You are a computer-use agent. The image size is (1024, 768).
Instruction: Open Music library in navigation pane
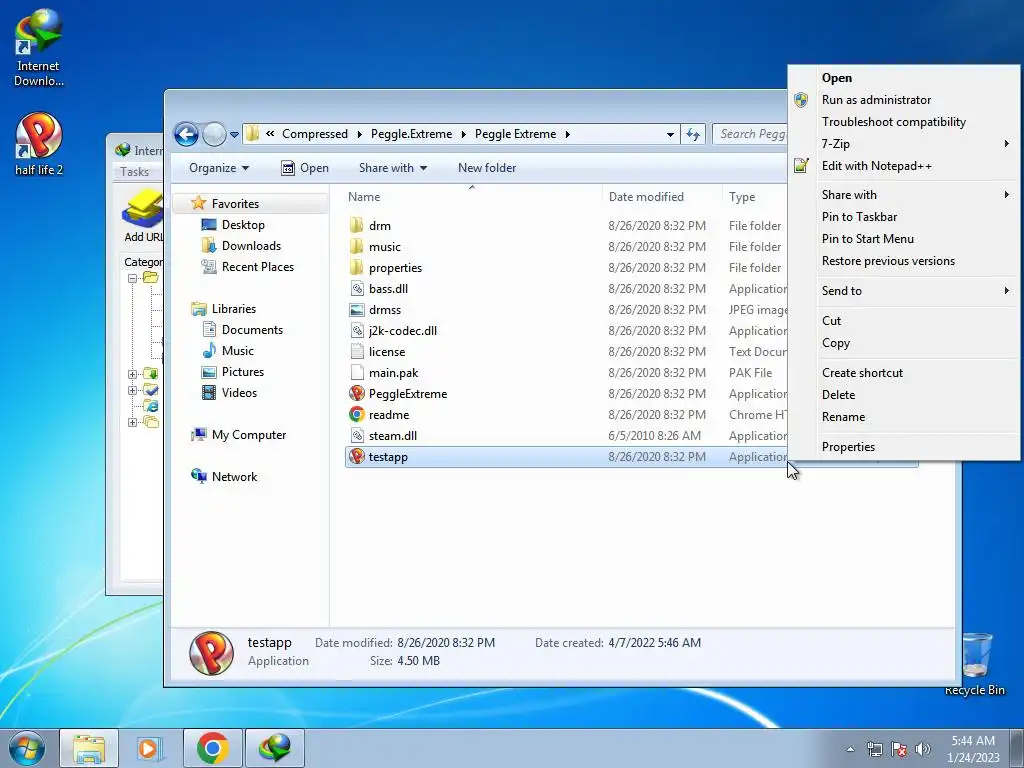pyautogui.click(x=237, y=351)
